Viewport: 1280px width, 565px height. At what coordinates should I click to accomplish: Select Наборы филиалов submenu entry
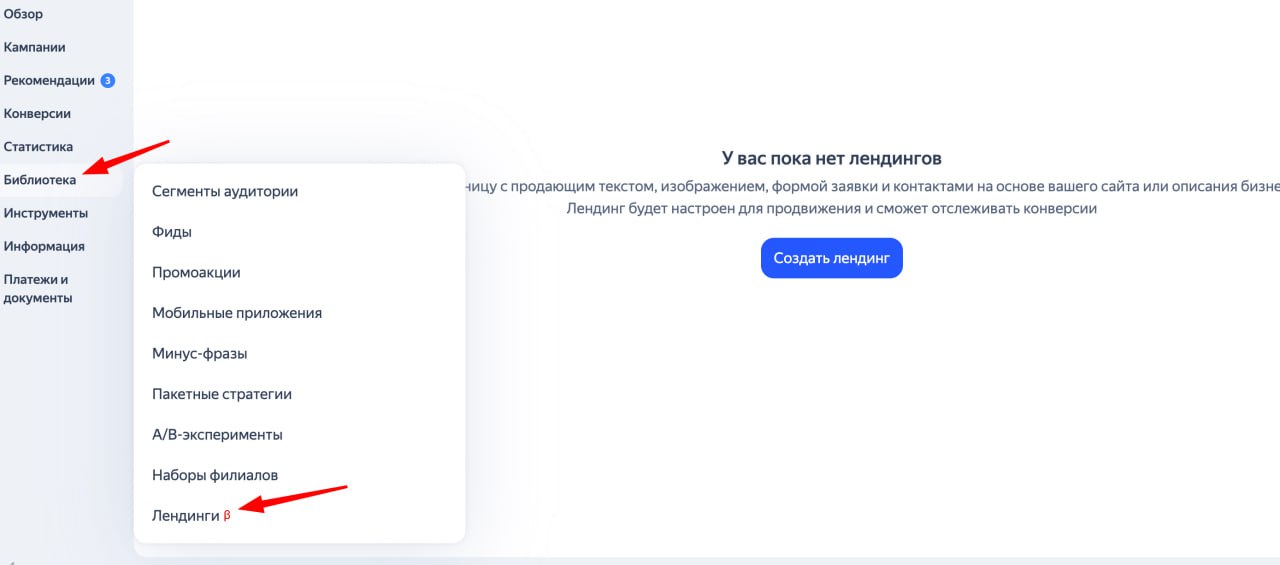point(215,475)
